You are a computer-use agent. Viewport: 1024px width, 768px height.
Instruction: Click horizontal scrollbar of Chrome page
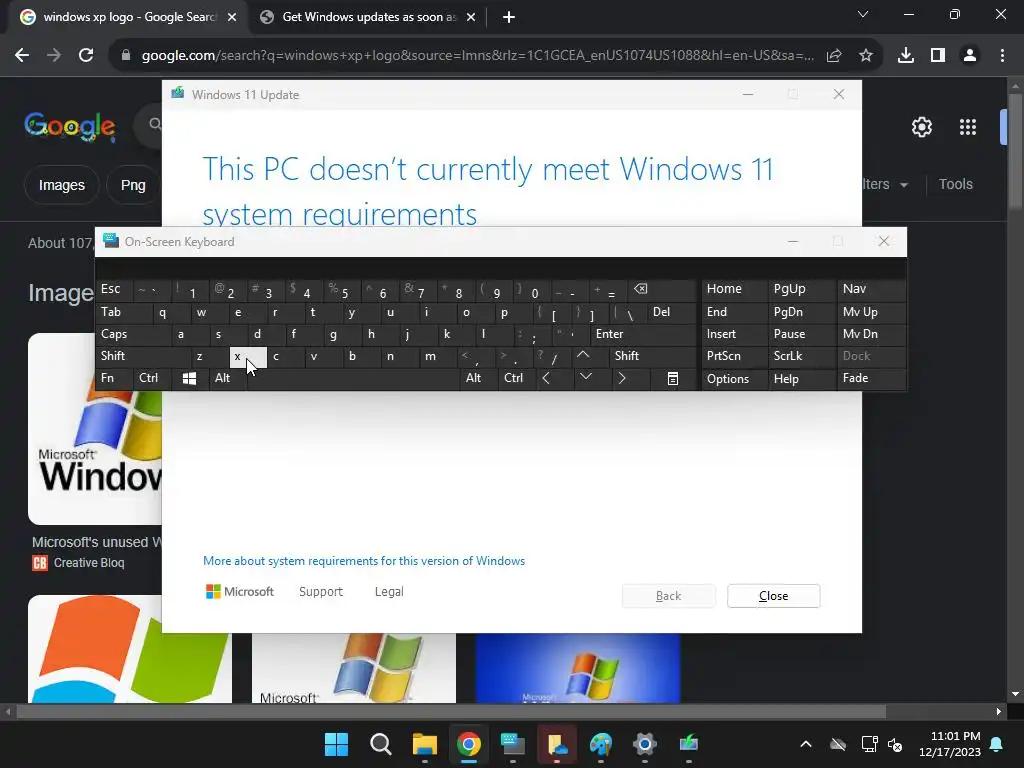[x=451, y=712]
